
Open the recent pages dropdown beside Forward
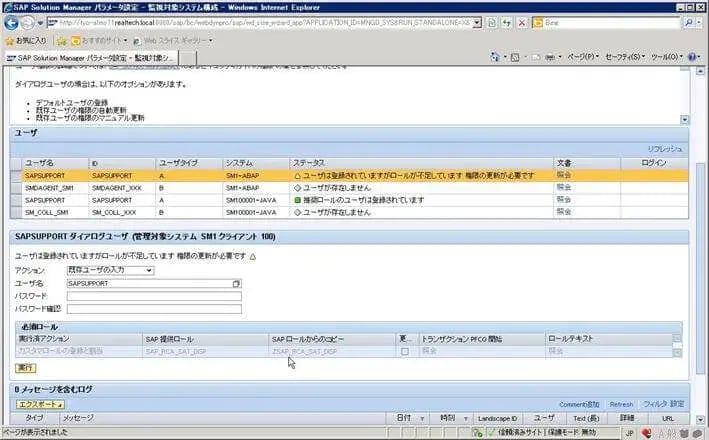[40, 23]
